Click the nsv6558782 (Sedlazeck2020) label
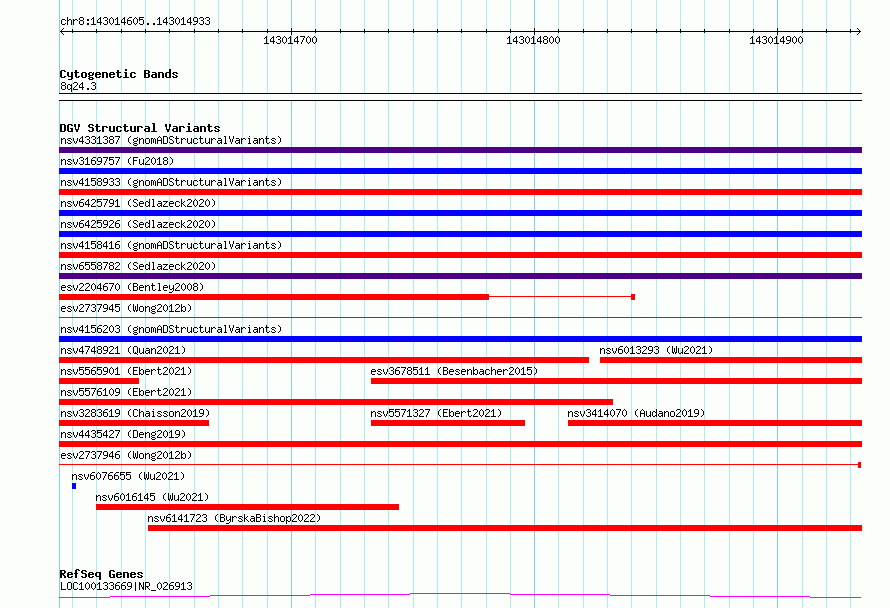The width and height of the screenshot is (890, 608). pos(138,266)
